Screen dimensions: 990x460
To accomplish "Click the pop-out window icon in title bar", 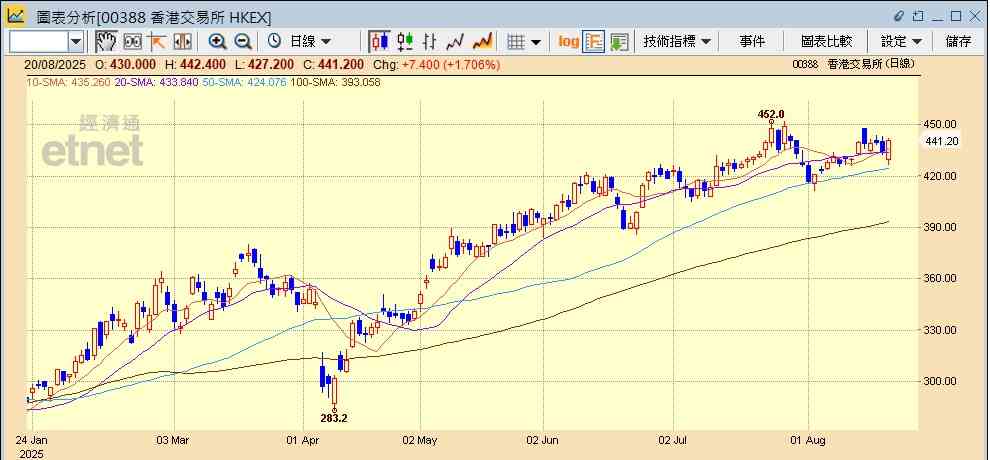I will coord(918,15).
